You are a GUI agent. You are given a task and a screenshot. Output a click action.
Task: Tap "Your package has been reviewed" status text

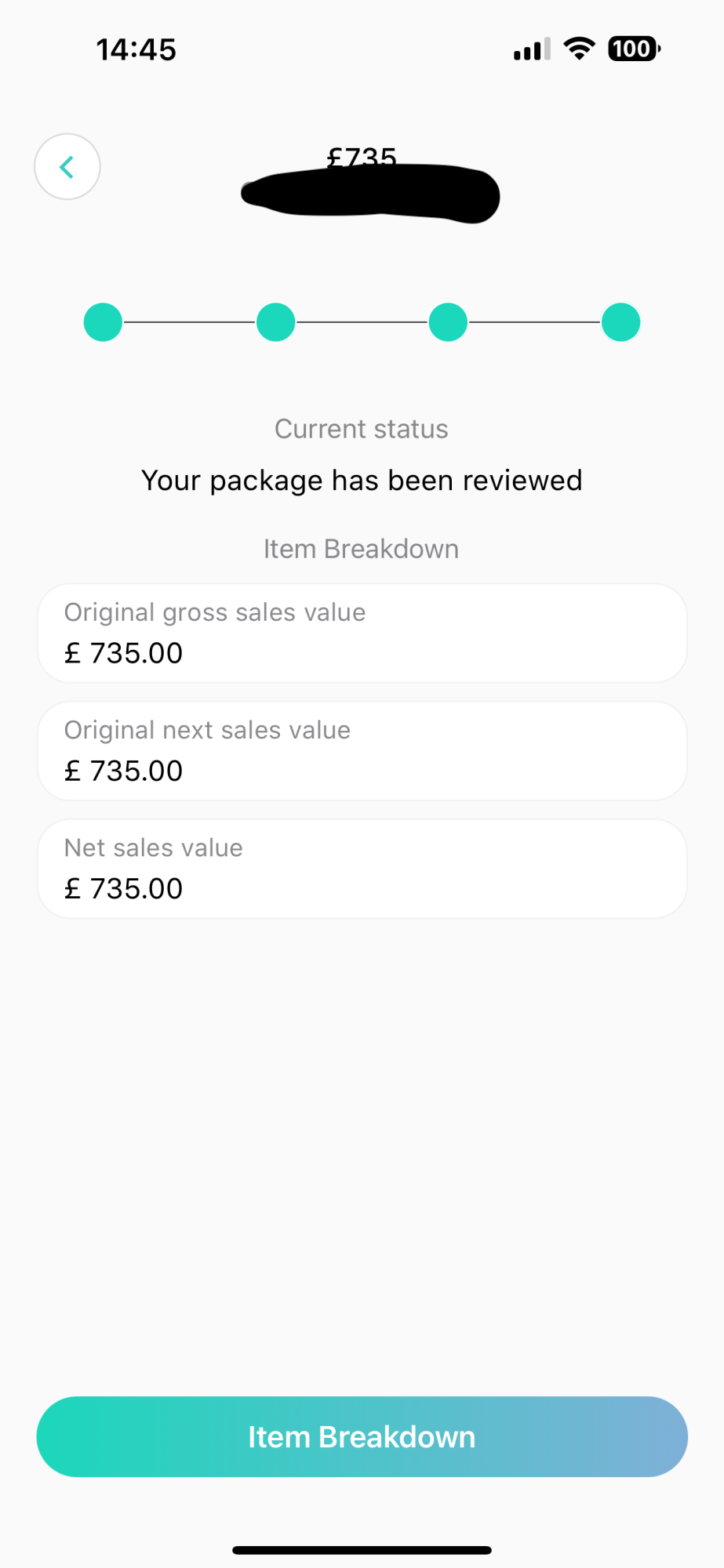pos(362,481)
